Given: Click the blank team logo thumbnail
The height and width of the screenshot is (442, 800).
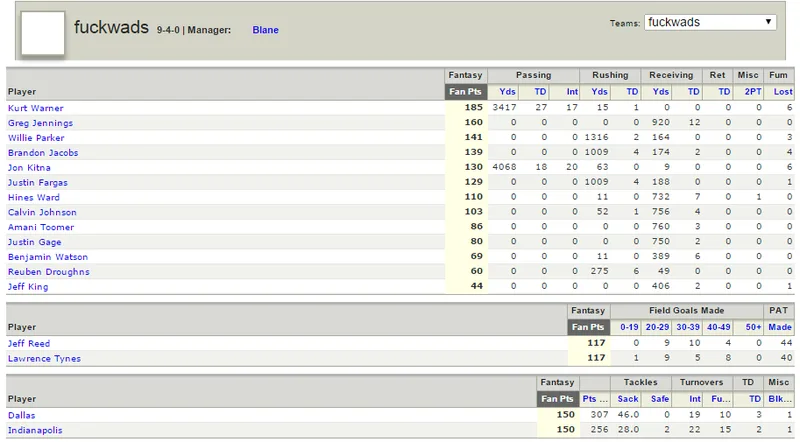Looking at the screenshot, I should 43,33.
